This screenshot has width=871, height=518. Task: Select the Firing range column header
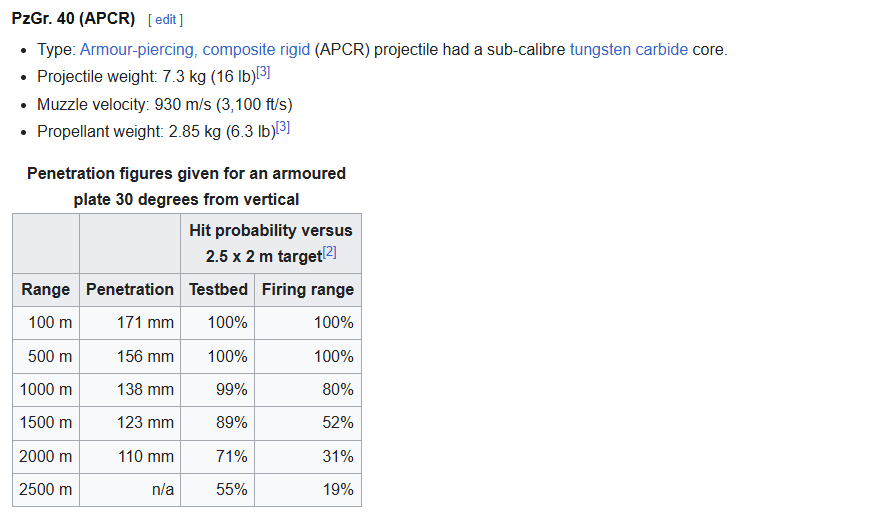point(308,290)
